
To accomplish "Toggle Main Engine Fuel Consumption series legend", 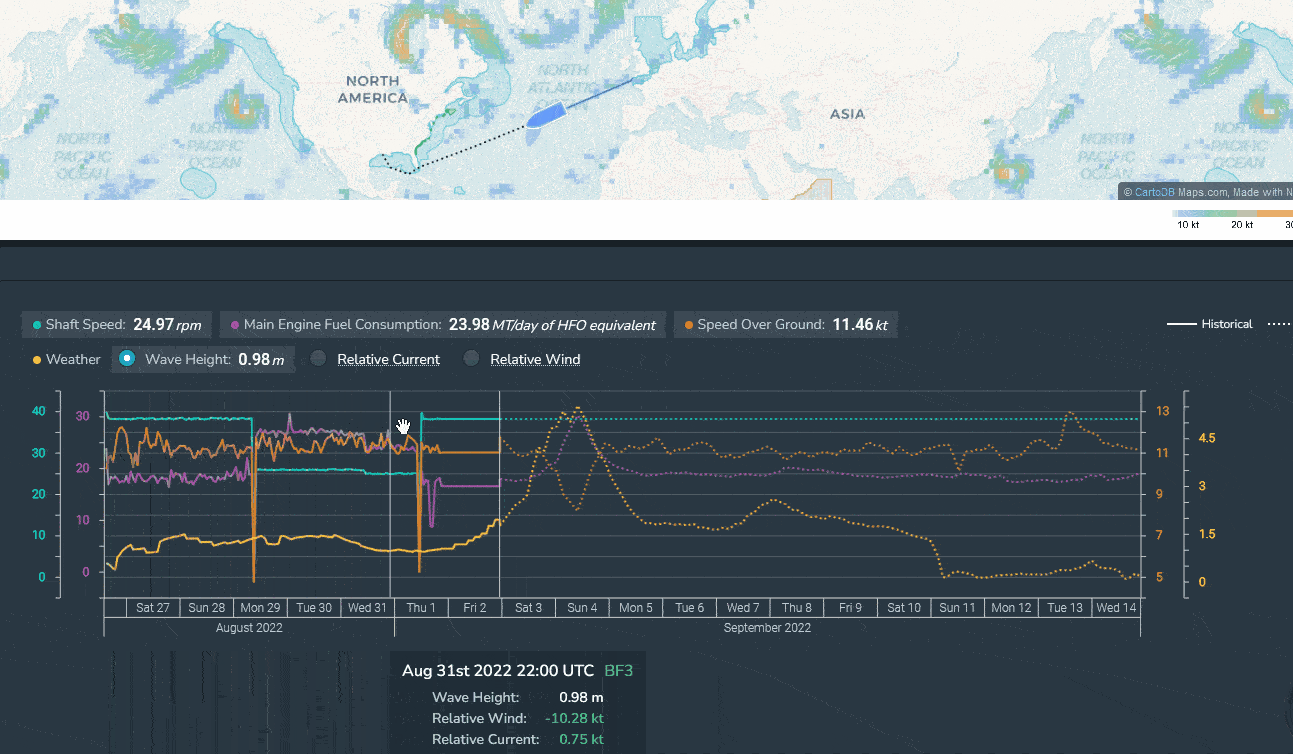I will (x=443, y=325).
